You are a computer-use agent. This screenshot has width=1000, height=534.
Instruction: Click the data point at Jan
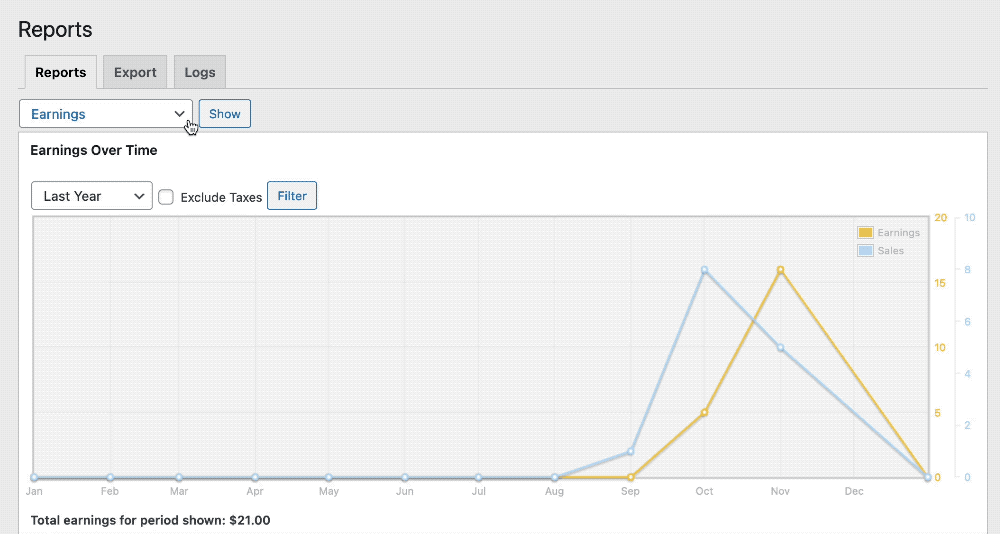34,477
